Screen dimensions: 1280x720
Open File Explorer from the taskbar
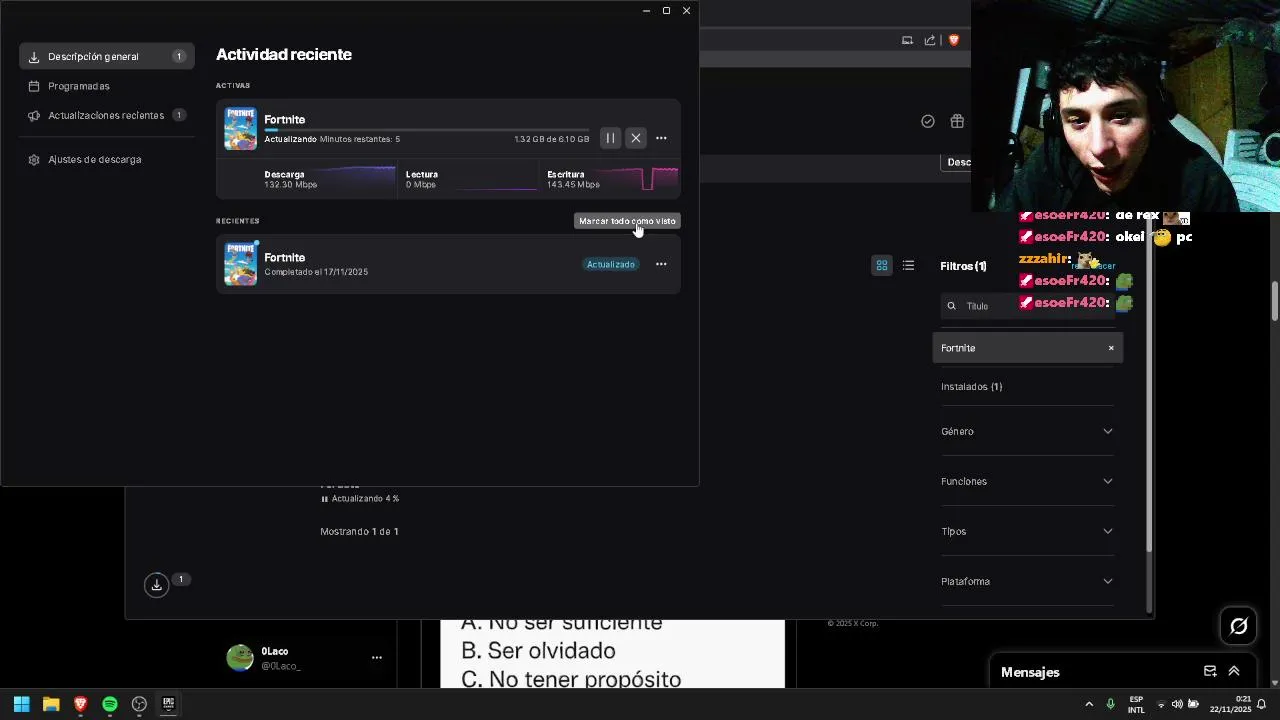coord(51,704)
